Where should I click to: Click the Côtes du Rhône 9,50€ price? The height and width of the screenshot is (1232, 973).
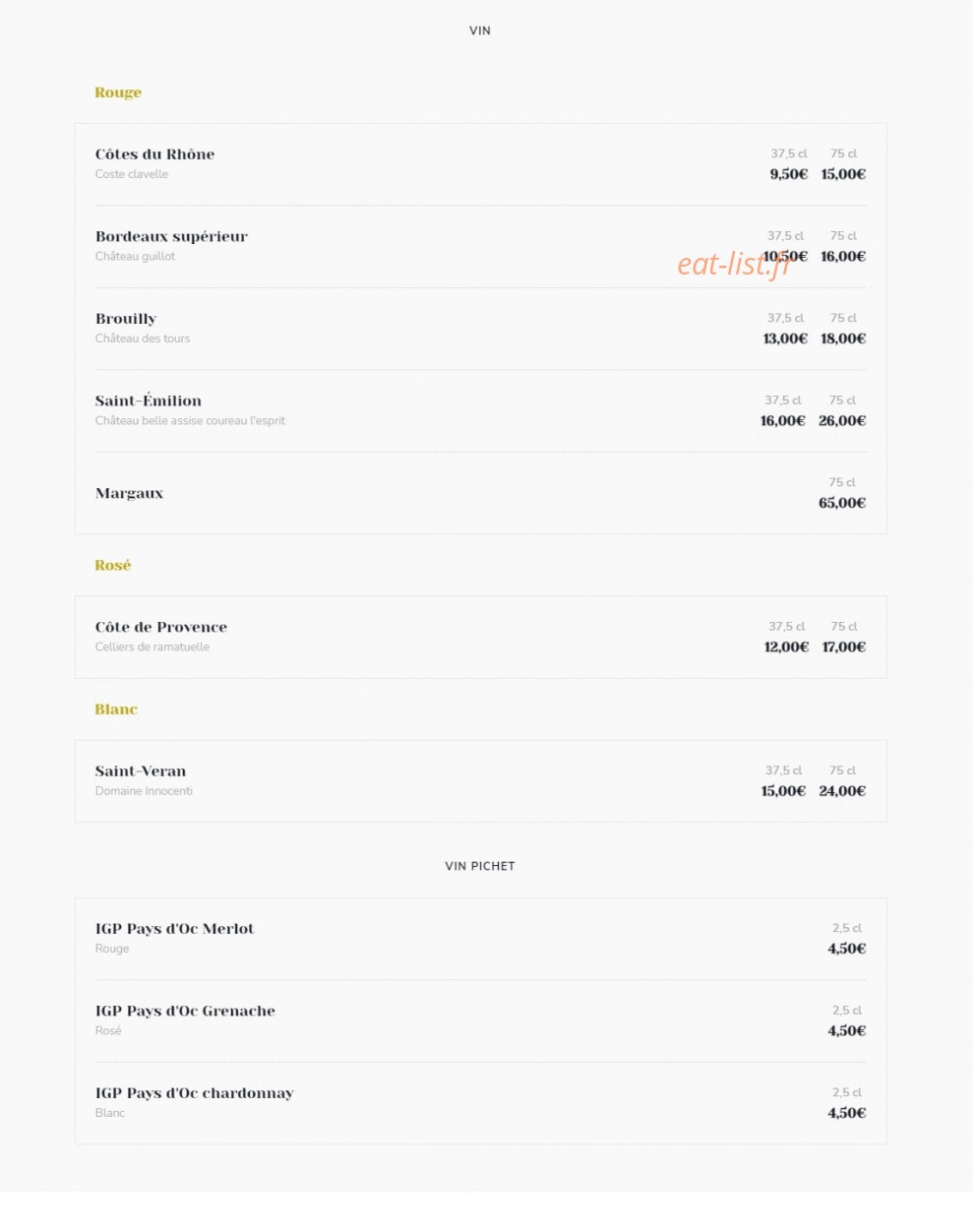tap(789, 174)
